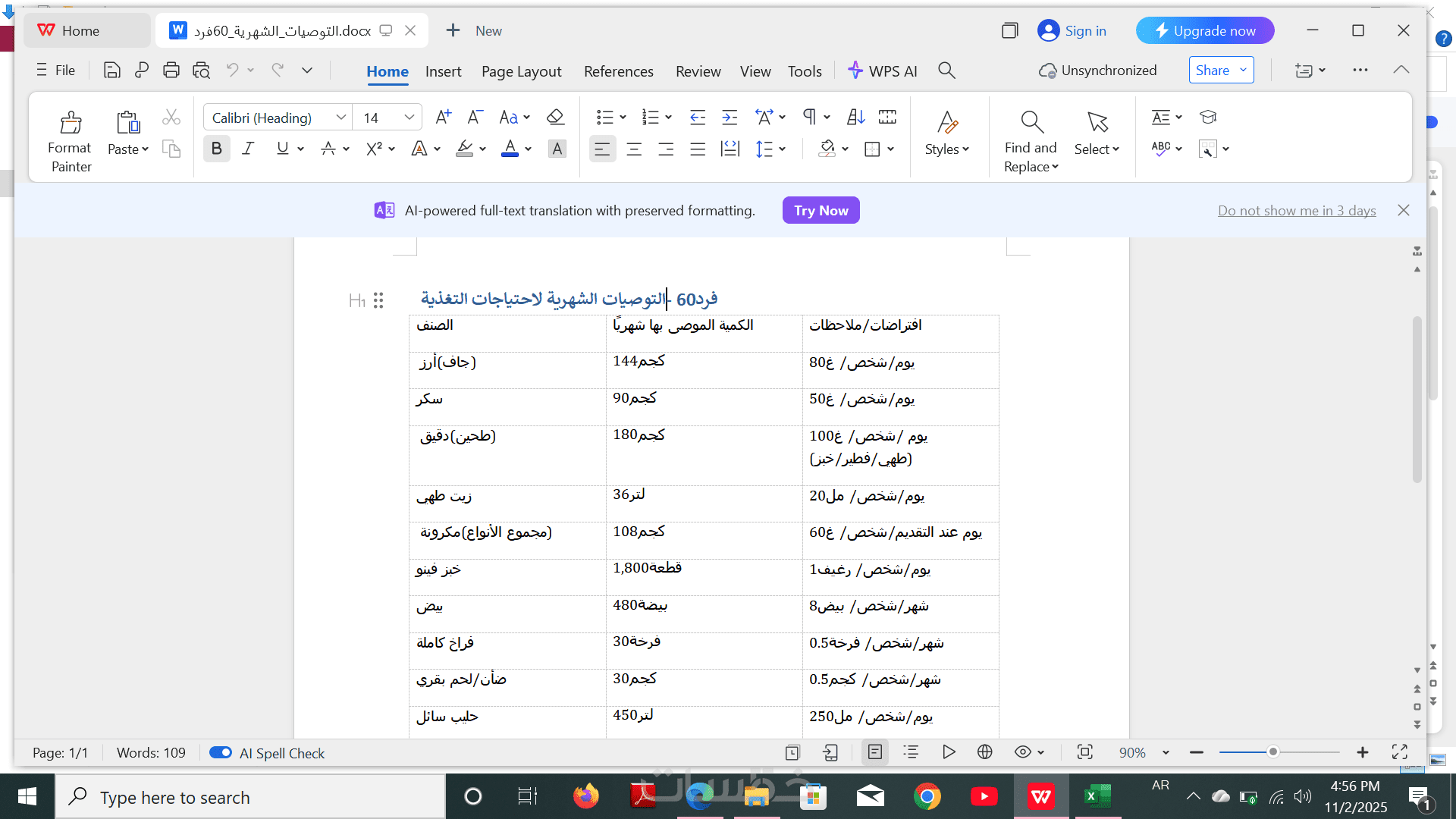Apply italic formatting with the I icon
The height and width of the screenshot is (819, 1456).
click(248, 149)
